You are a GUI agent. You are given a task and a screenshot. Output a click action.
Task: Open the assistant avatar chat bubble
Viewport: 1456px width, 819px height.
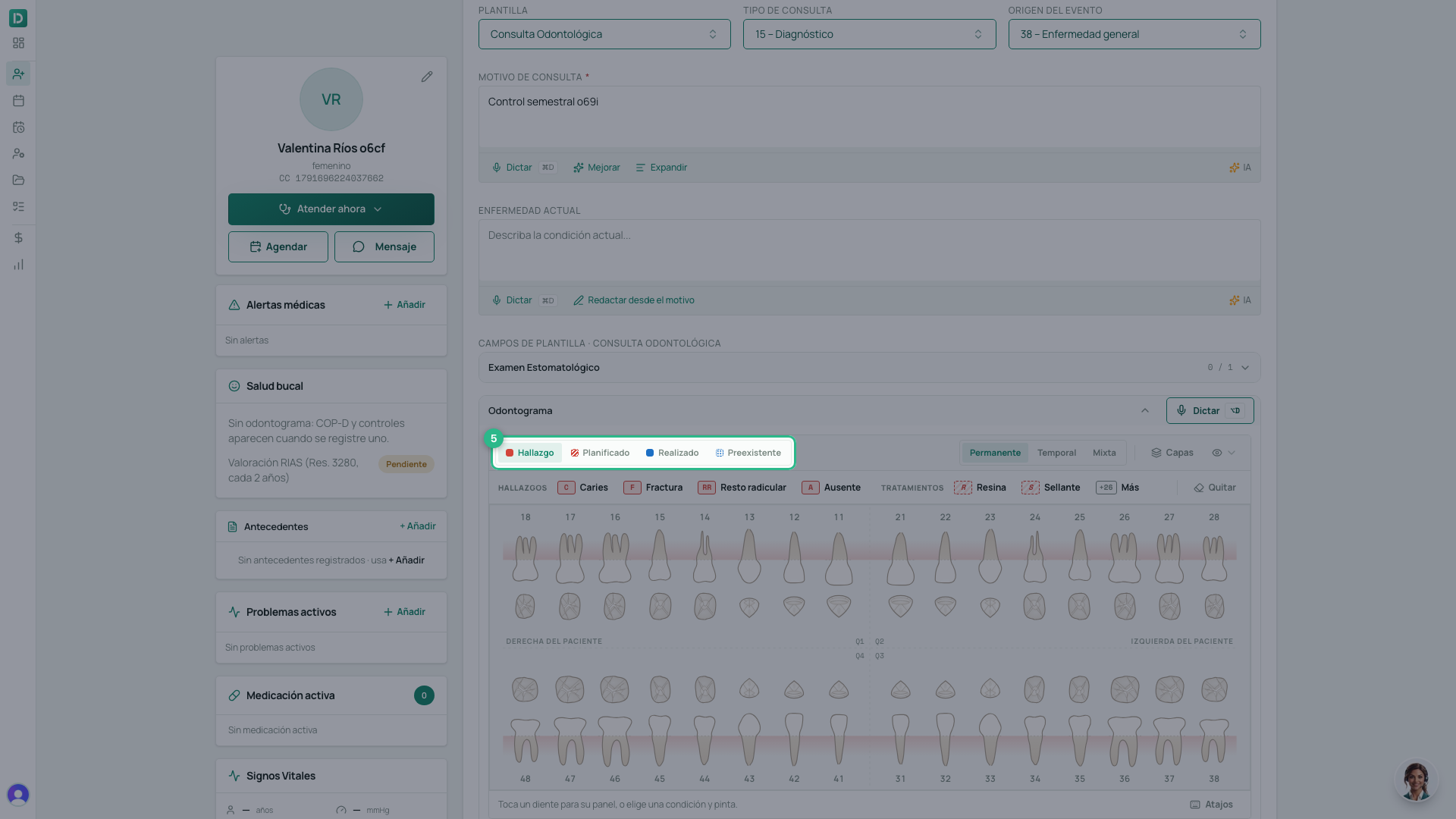1415,781
